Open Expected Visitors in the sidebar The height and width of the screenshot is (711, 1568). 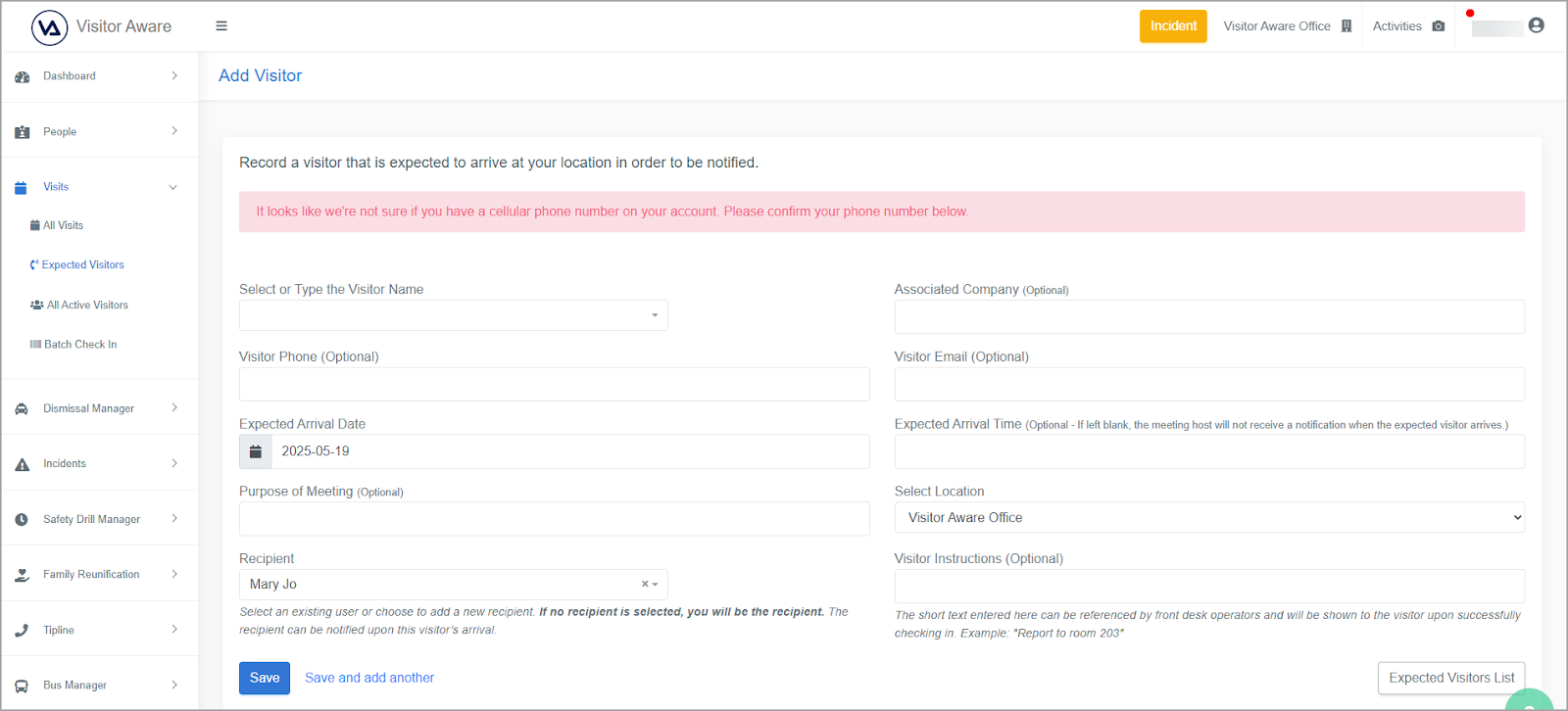tap(77, 265)
